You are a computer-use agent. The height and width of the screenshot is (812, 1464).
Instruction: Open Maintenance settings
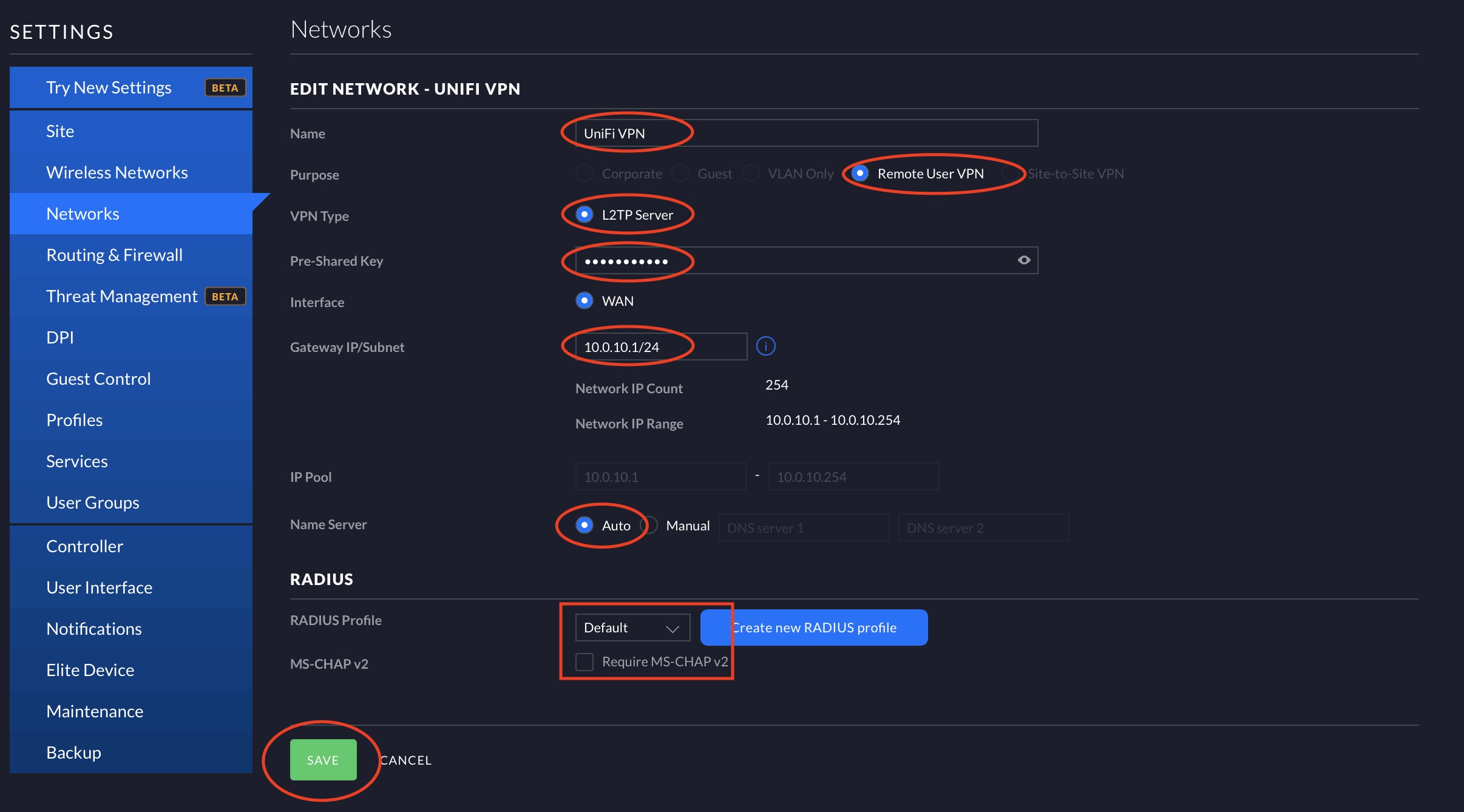click(131, 711)
